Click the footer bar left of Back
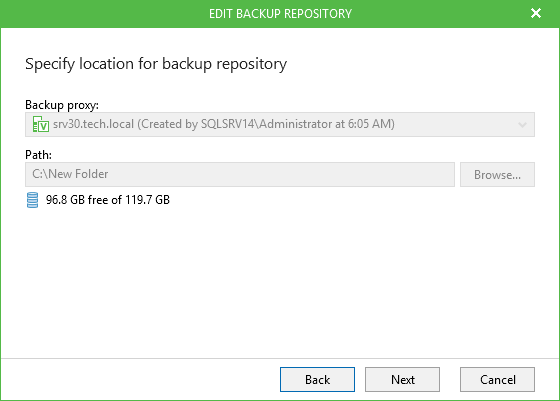This screenshot has width=560, height=401. tap(140, 379)
